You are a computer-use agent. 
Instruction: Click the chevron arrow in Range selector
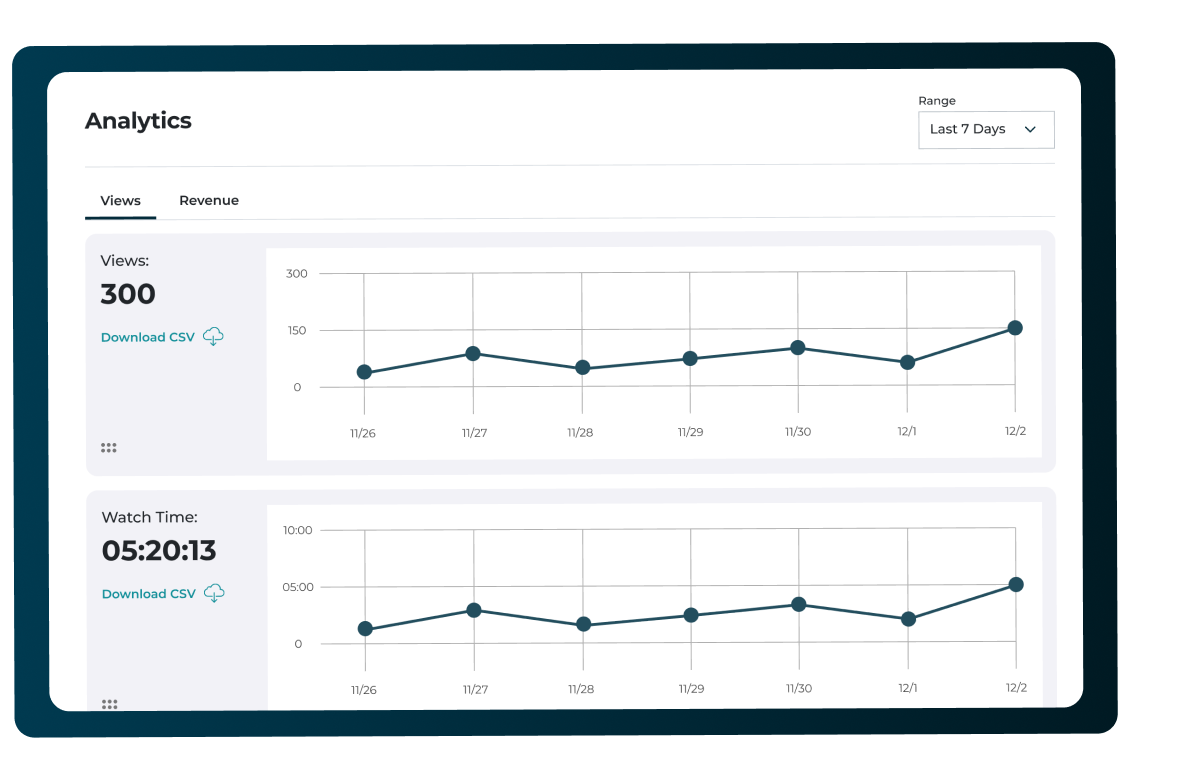tap(1030, 130)
